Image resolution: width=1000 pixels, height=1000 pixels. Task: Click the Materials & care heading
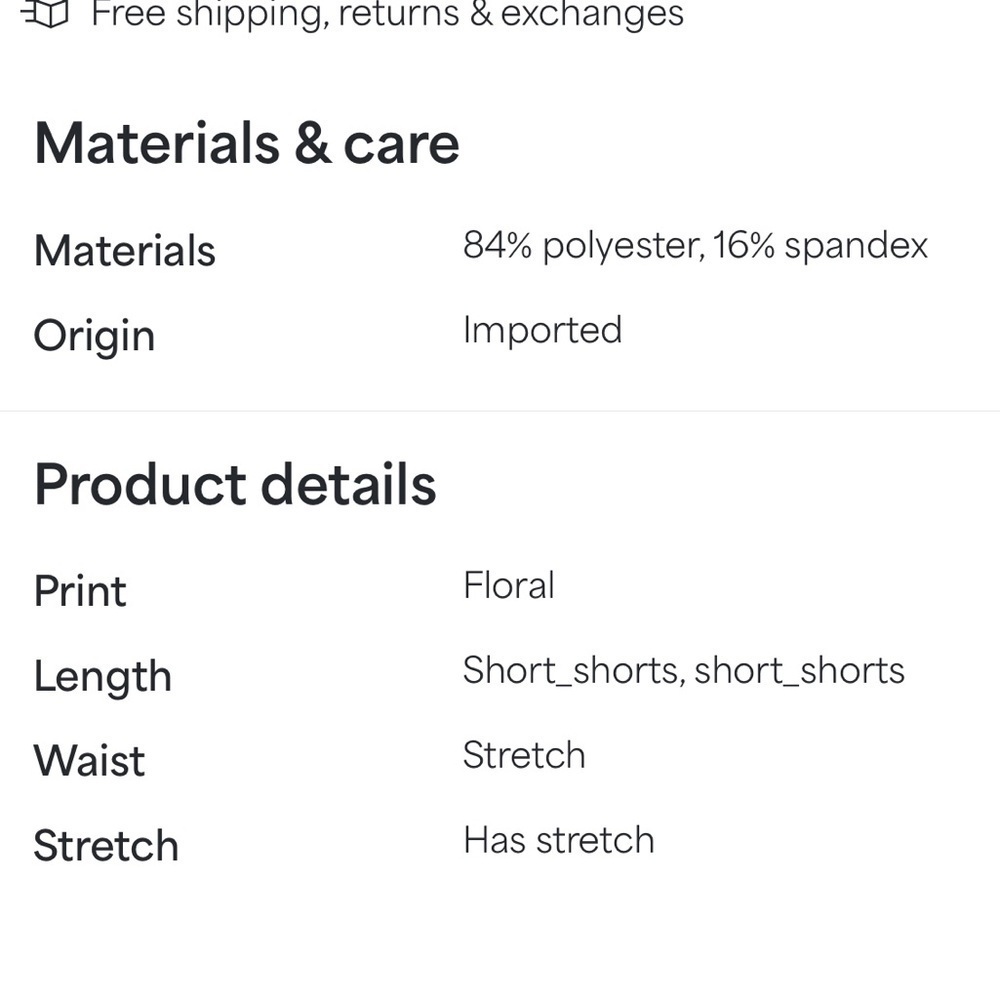(x=246, y=144)
